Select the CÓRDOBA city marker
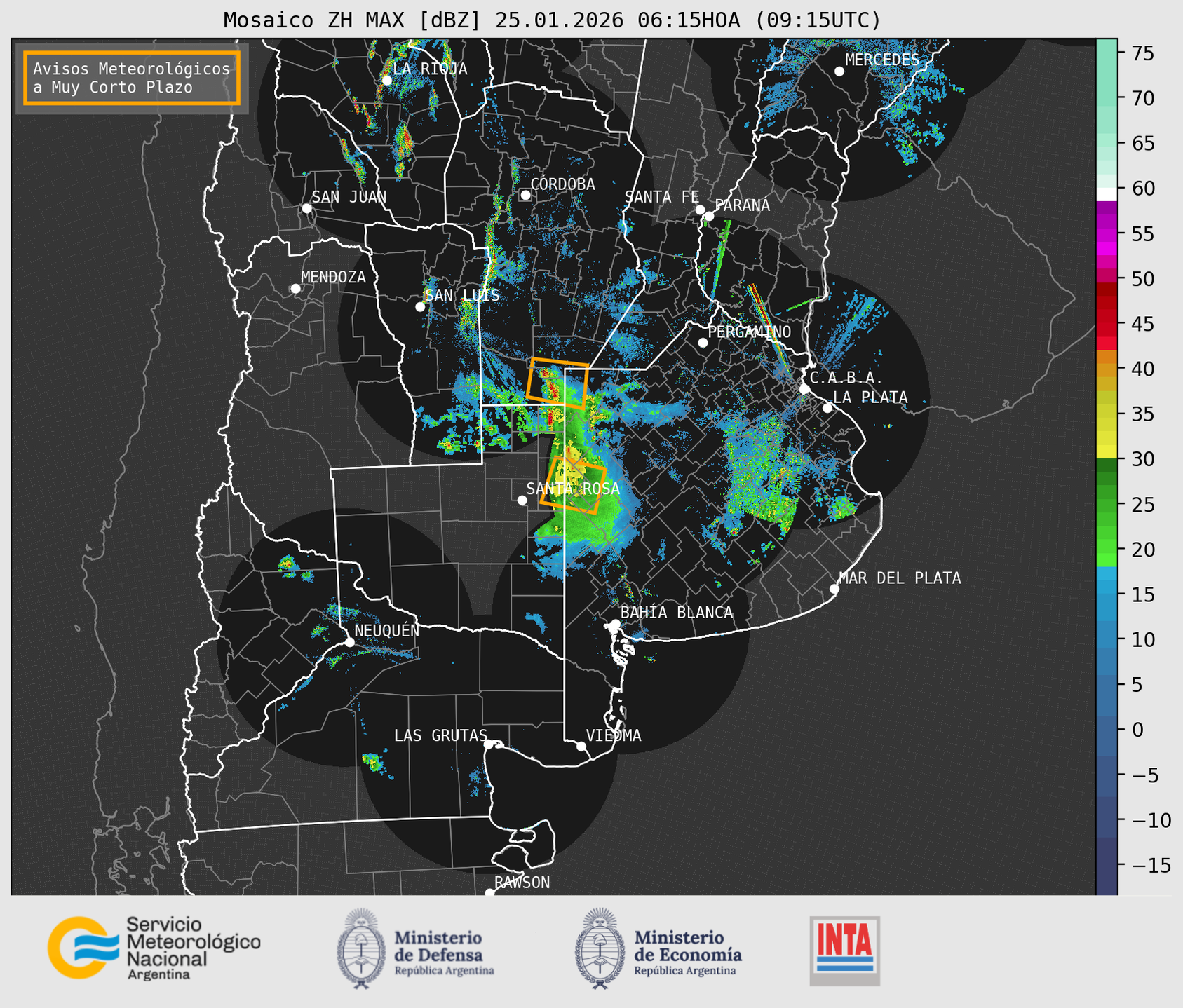 [x=525, y=195]
